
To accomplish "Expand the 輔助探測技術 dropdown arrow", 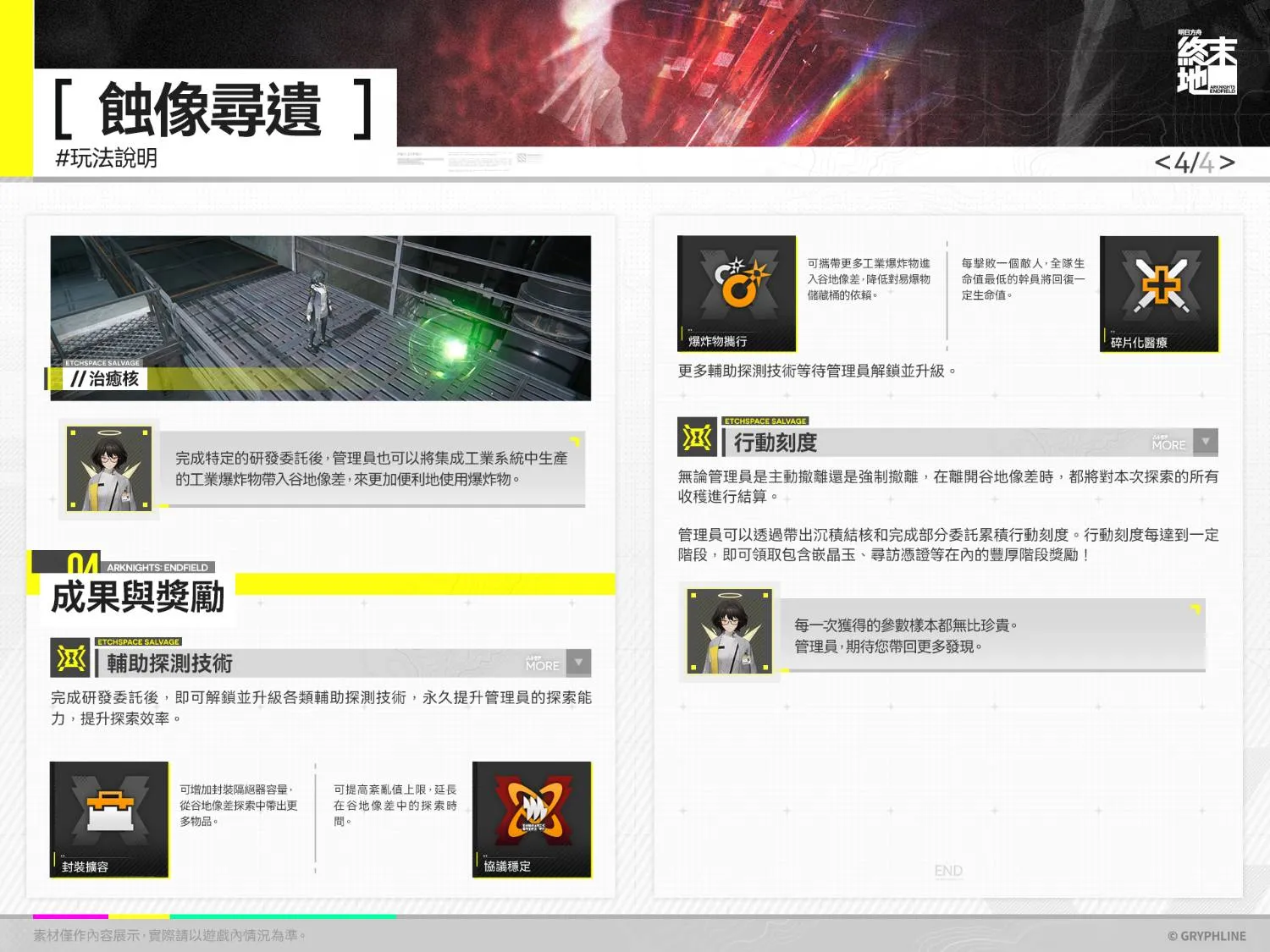I will 579,662.
